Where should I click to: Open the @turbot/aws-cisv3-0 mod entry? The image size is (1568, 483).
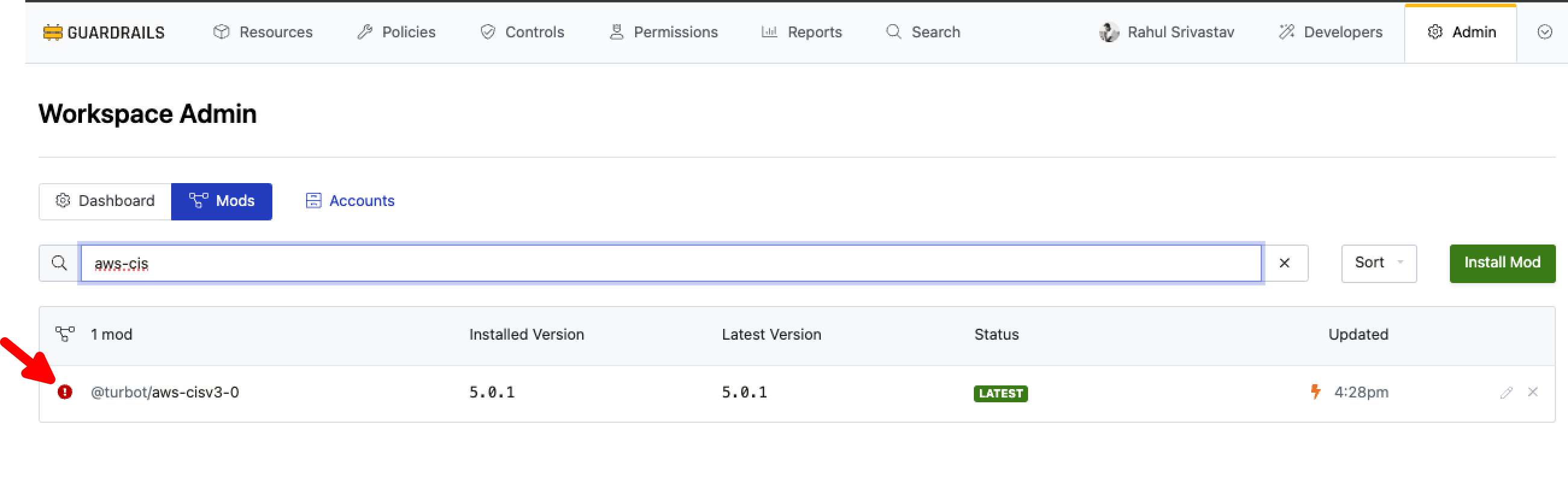(x=165, y=392)
